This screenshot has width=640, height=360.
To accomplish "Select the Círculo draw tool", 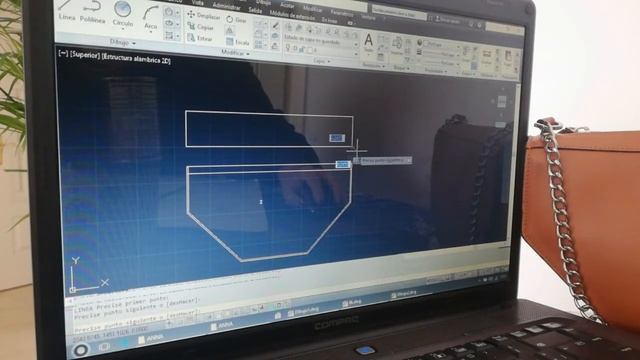I will pyautogui.click(x=122, y=14).
